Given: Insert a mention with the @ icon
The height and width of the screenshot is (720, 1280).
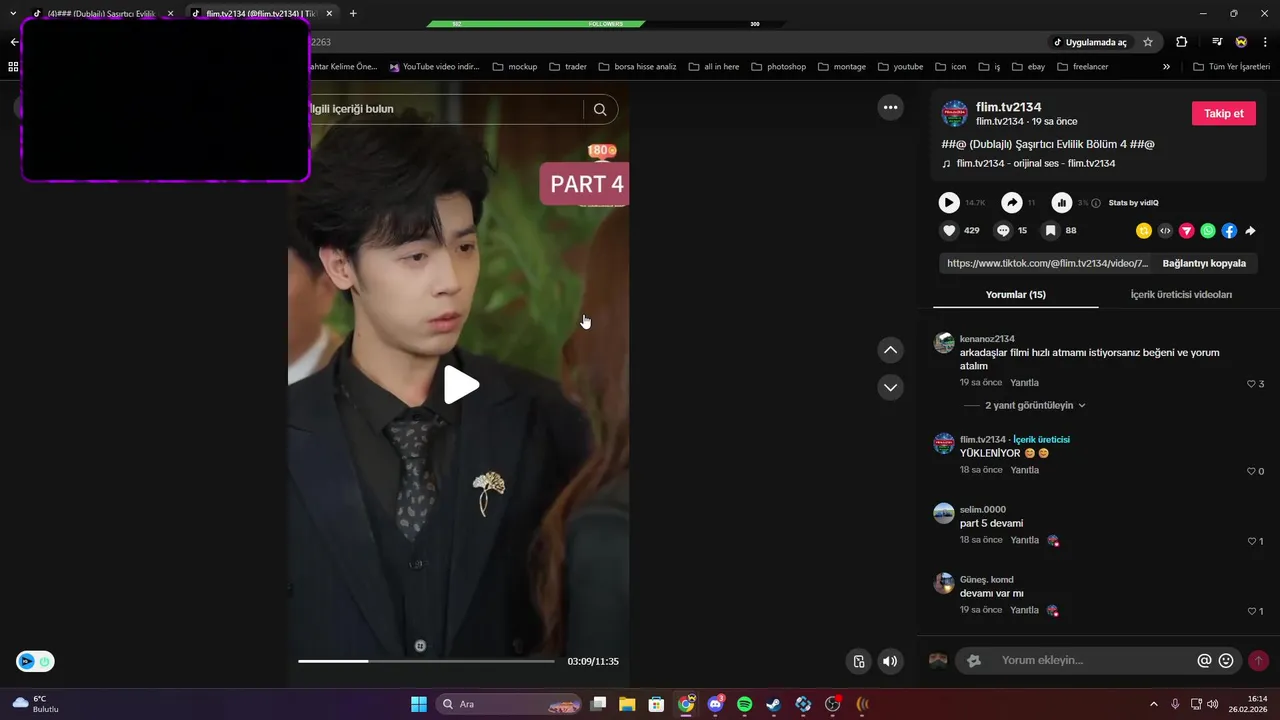Looking at the screenshot, I should [1204, 660].
